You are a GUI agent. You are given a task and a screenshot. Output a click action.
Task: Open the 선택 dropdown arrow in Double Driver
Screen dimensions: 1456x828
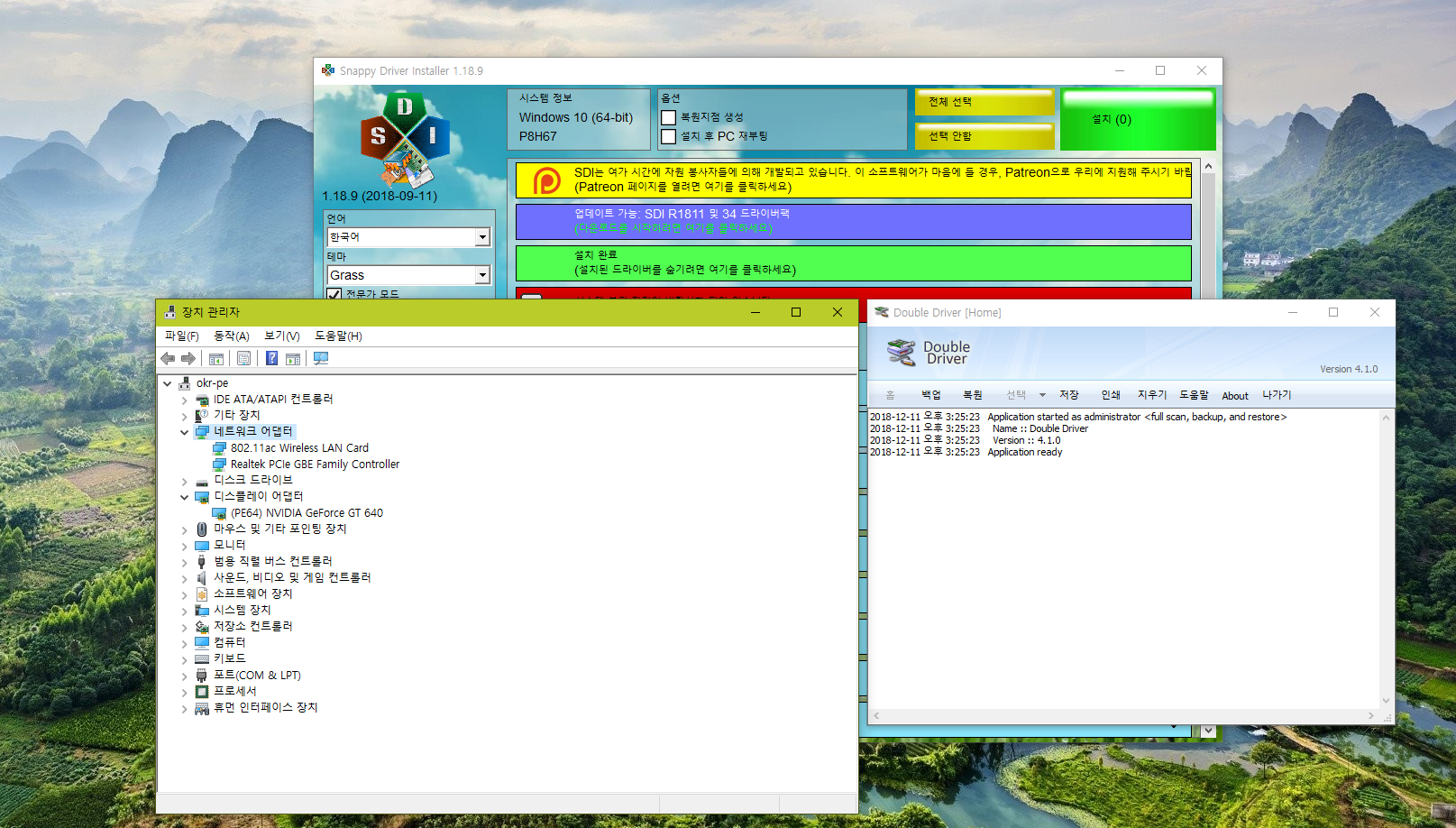(1042, 395)
